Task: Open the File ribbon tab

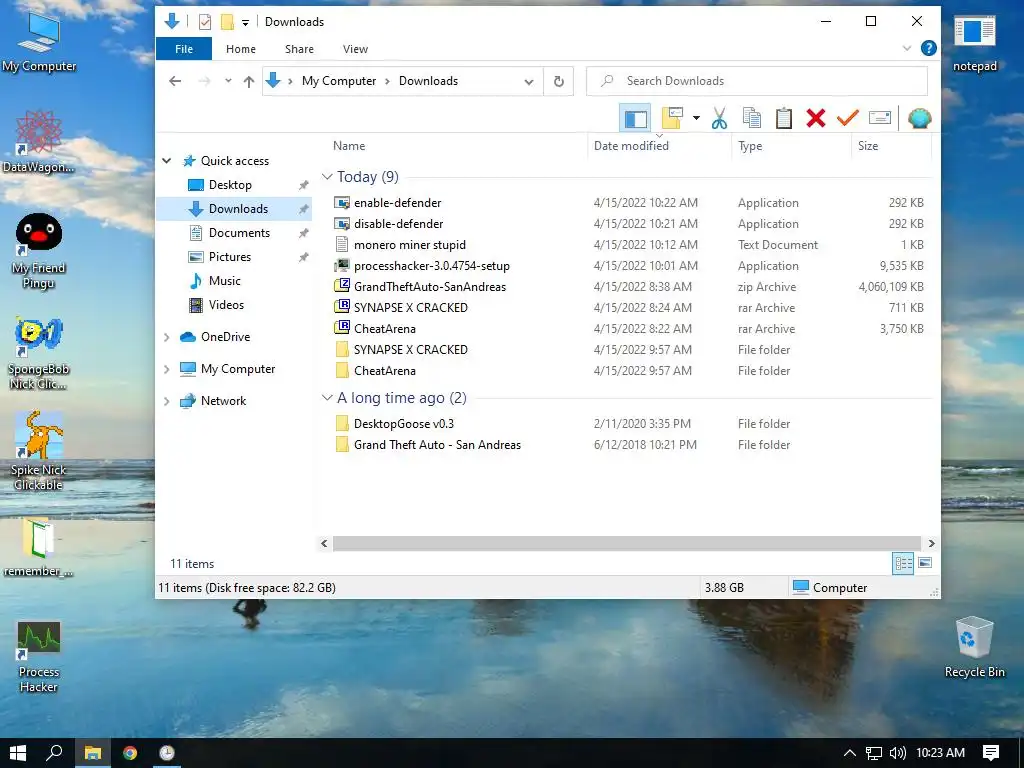Action: tap(184, 49)
